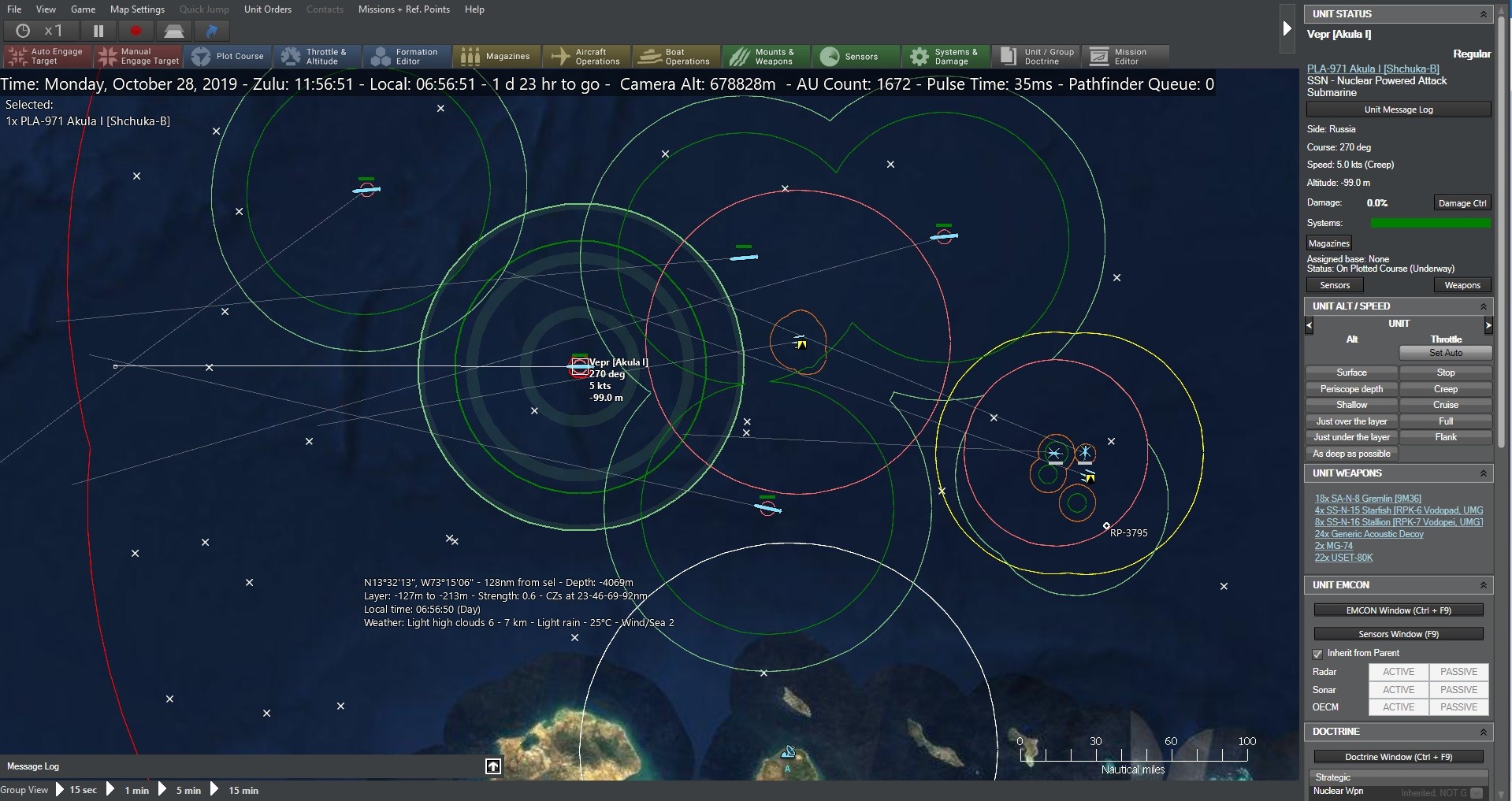Set Radar to ACTIVE
Screen dimensions: 1512x801
click(x=1397, y=672)
